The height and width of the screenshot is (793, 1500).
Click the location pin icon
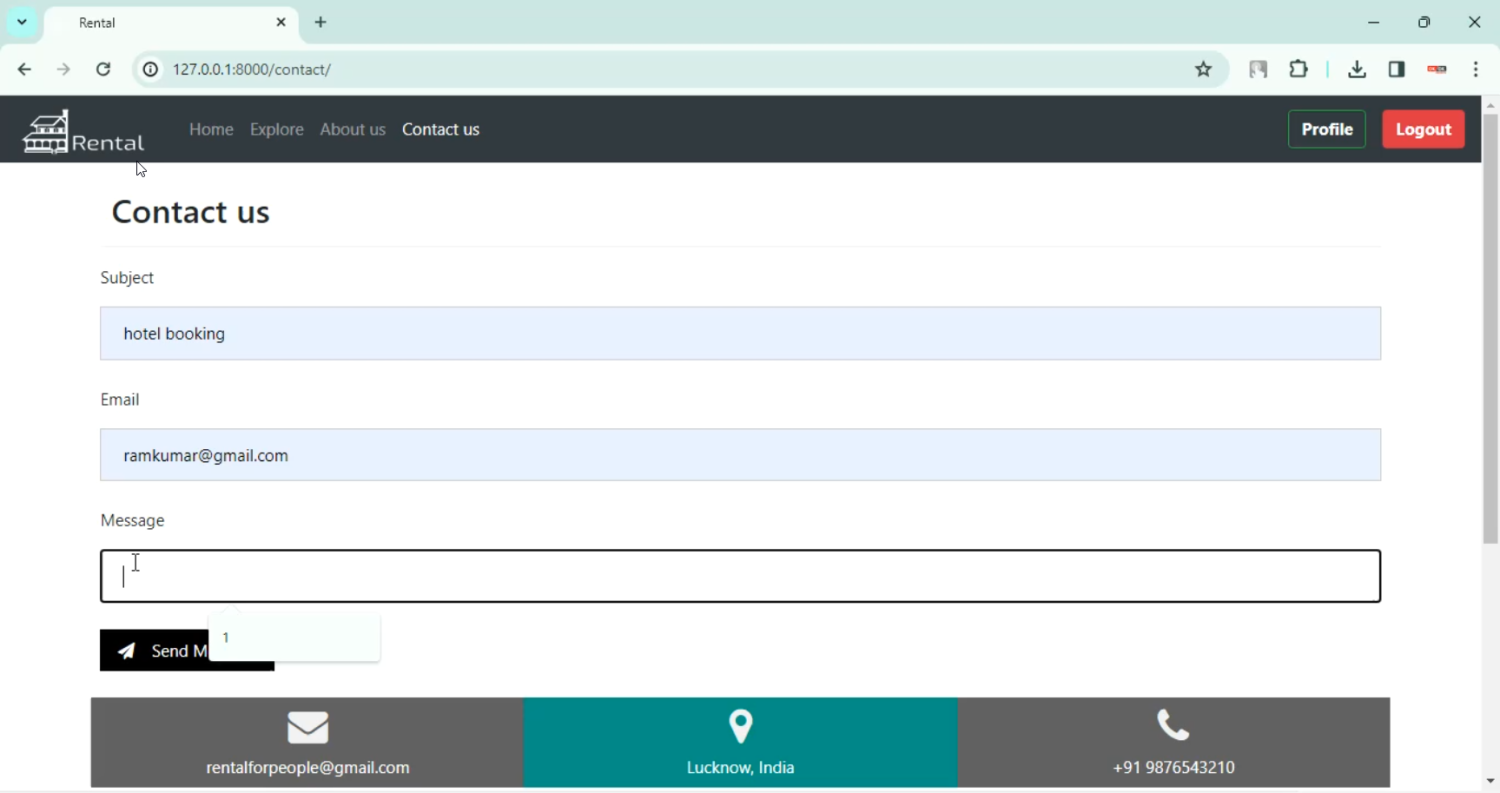pyautogui.click(x=740, y=726)
